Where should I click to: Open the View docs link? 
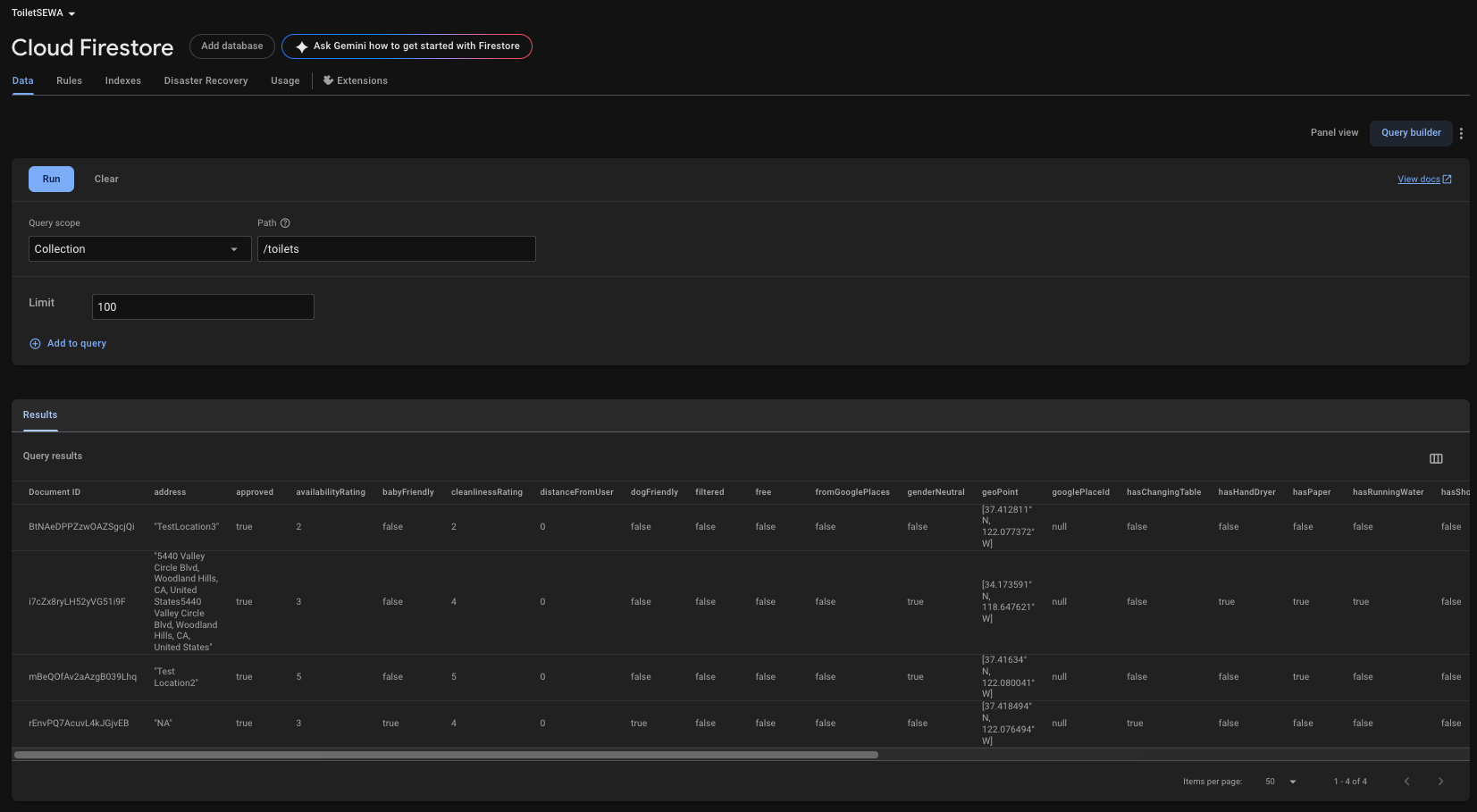(1419, 180)
